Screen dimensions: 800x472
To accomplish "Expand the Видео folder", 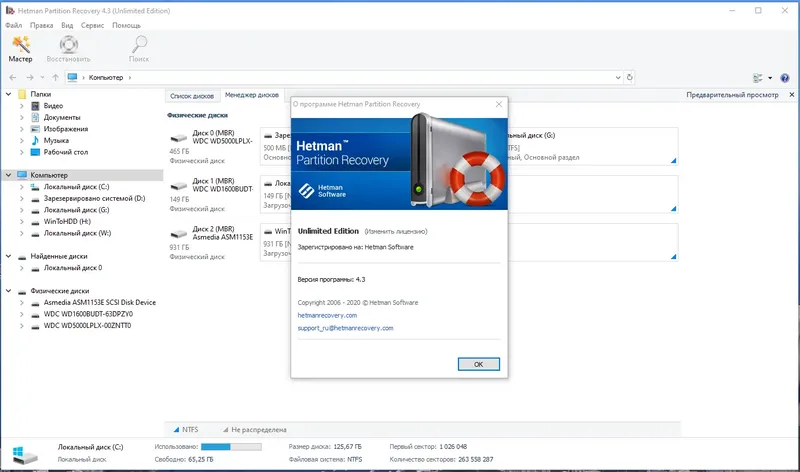I will pyautogui.click(x=21, y=106).
